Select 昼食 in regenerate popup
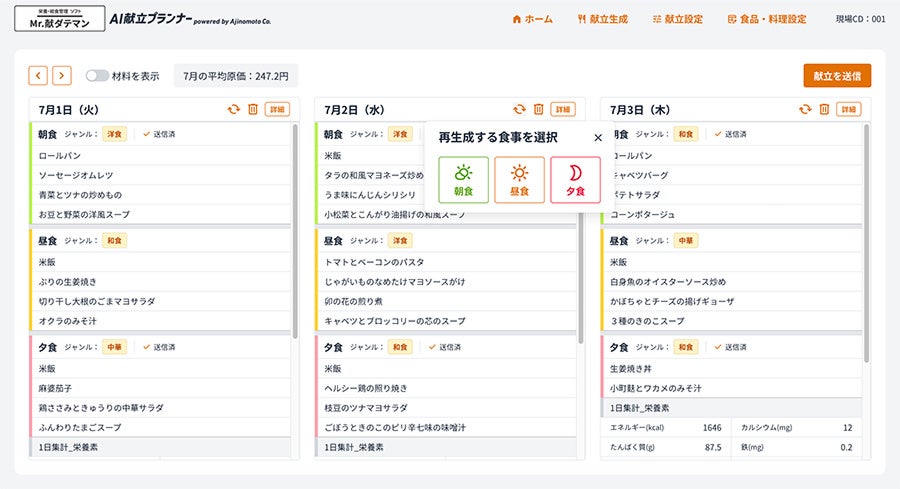Viewport: 900px width, 489px height. pos(519,180)
